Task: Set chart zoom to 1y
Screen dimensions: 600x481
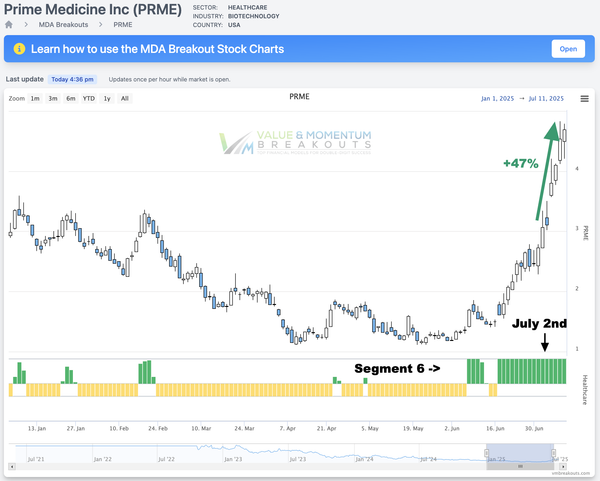Action: click(107, 98)
